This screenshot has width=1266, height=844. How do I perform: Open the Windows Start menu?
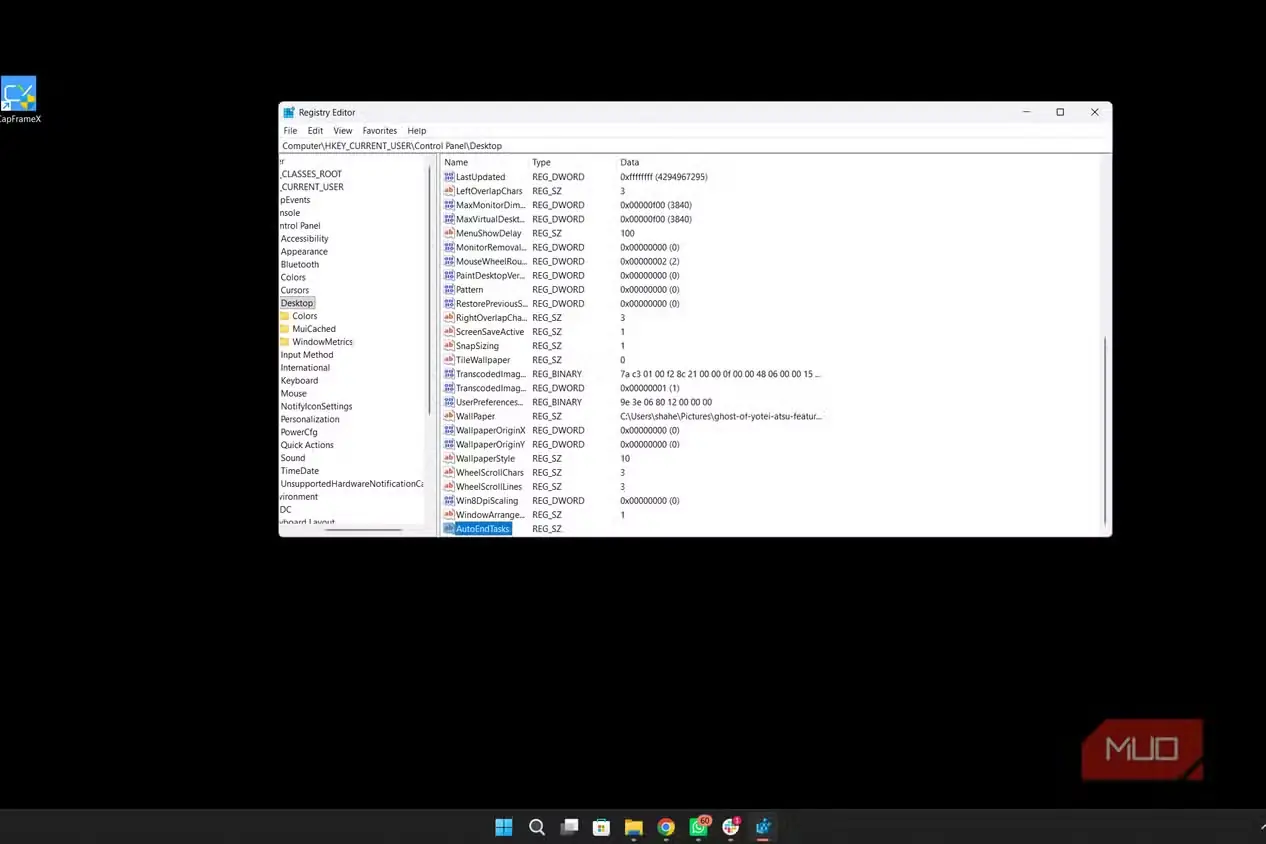504,827
